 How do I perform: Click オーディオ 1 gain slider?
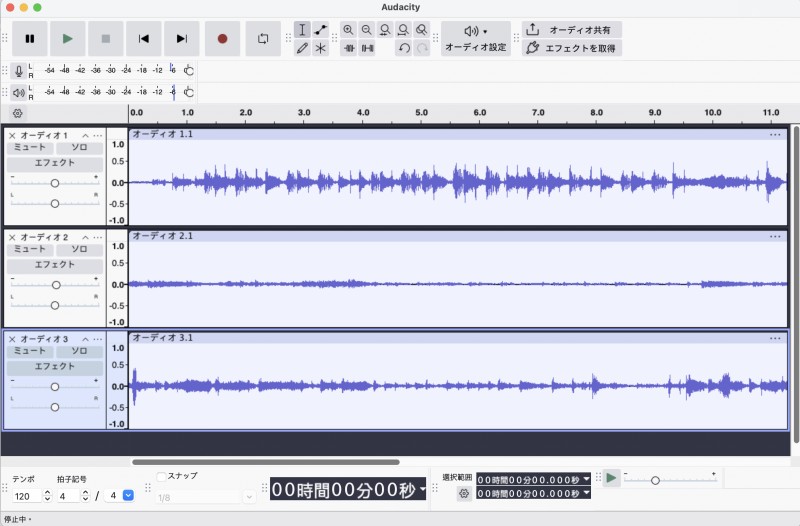click(x=55, y=183)
